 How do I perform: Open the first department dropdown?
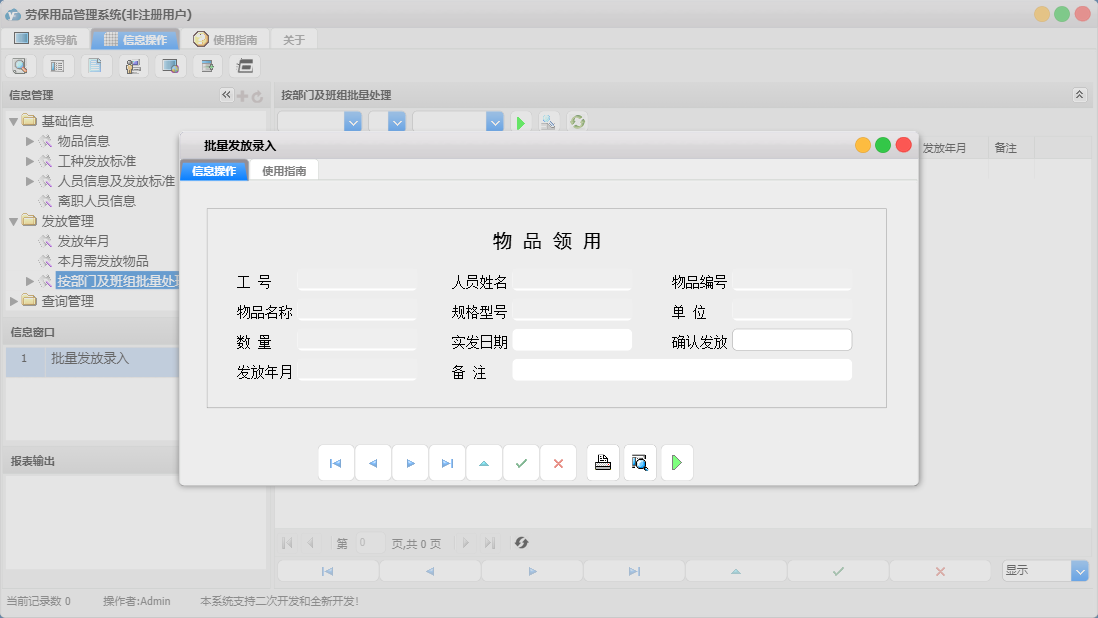point(352,121)
